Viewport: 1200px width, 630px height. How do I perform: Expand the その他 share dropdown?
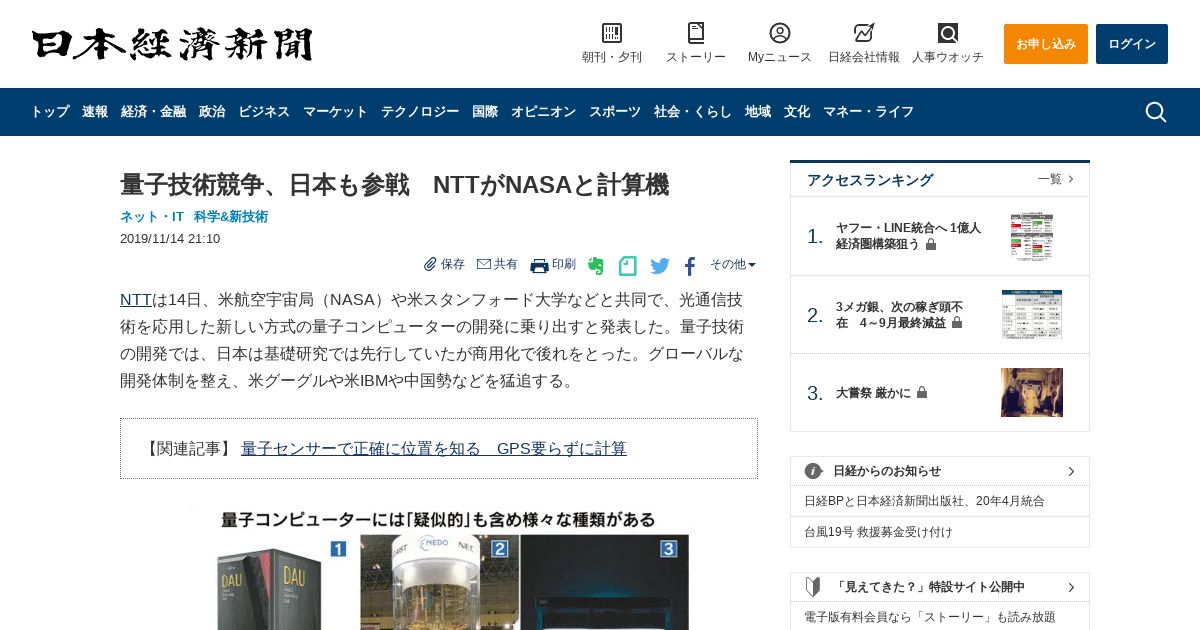point(733,265)
